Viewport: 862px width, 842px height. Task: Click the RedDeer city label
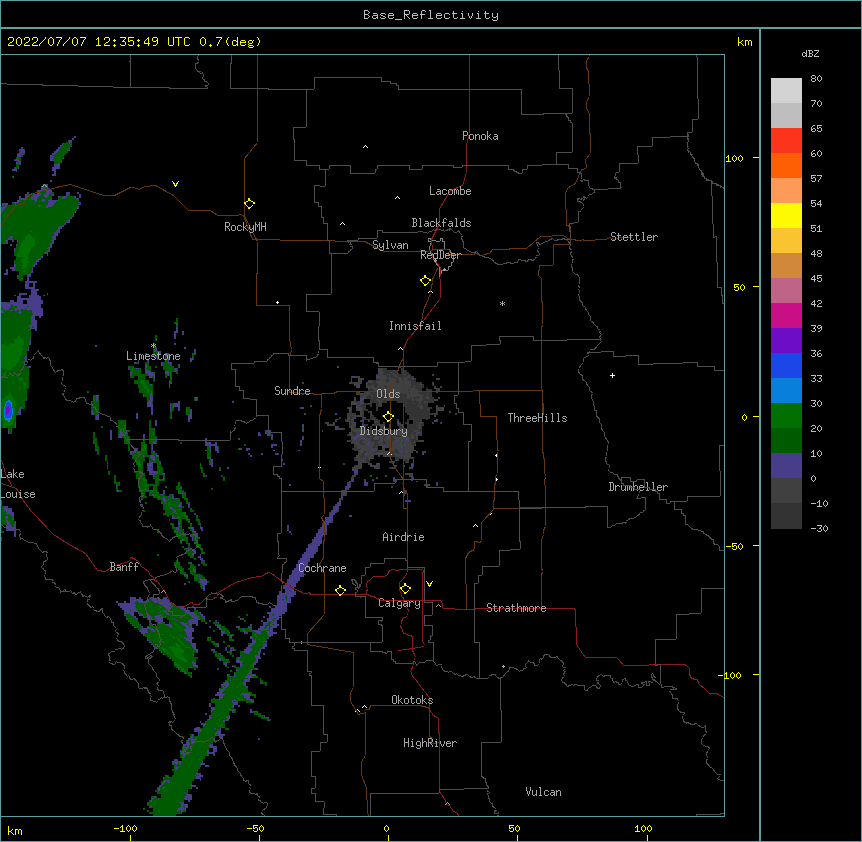[x=440, y=255]
